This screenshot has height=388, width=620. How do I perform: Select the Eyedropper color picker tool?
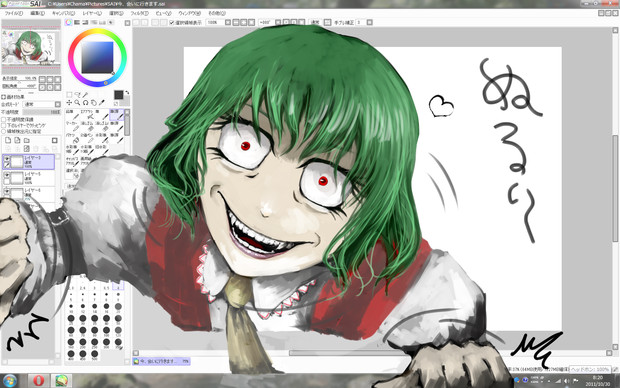pos(102,102)
